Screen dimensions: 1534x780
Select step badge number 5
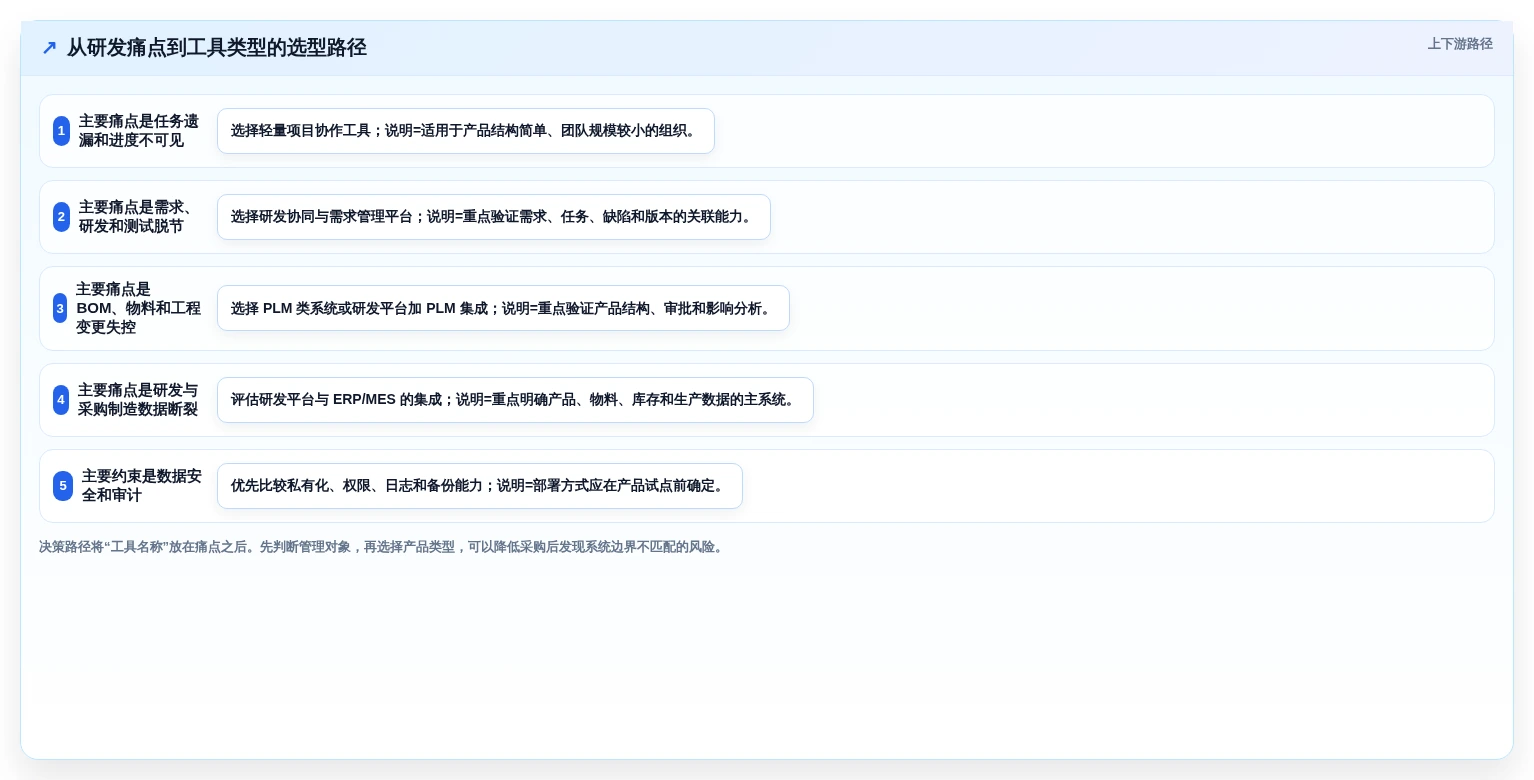pos(63,486)
